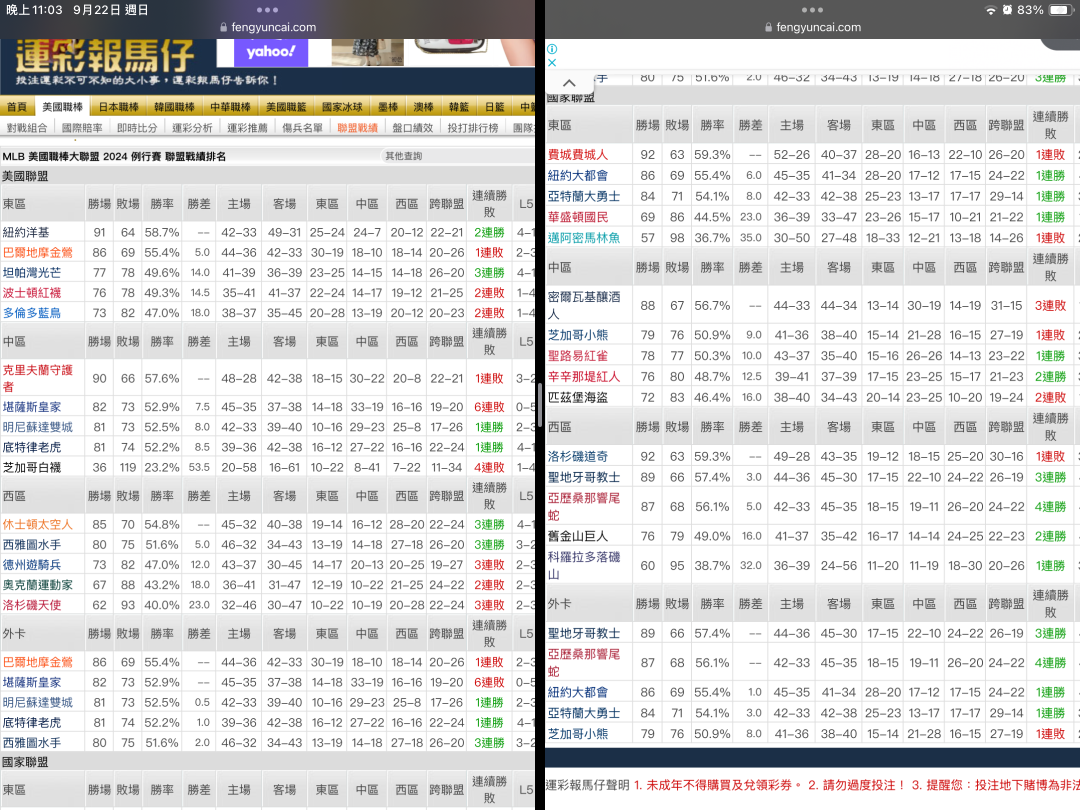The height and width of the screenshot is (810, 1080).
Task: Open 坦帕灣光芒 team link
Action: coord(32,272)
